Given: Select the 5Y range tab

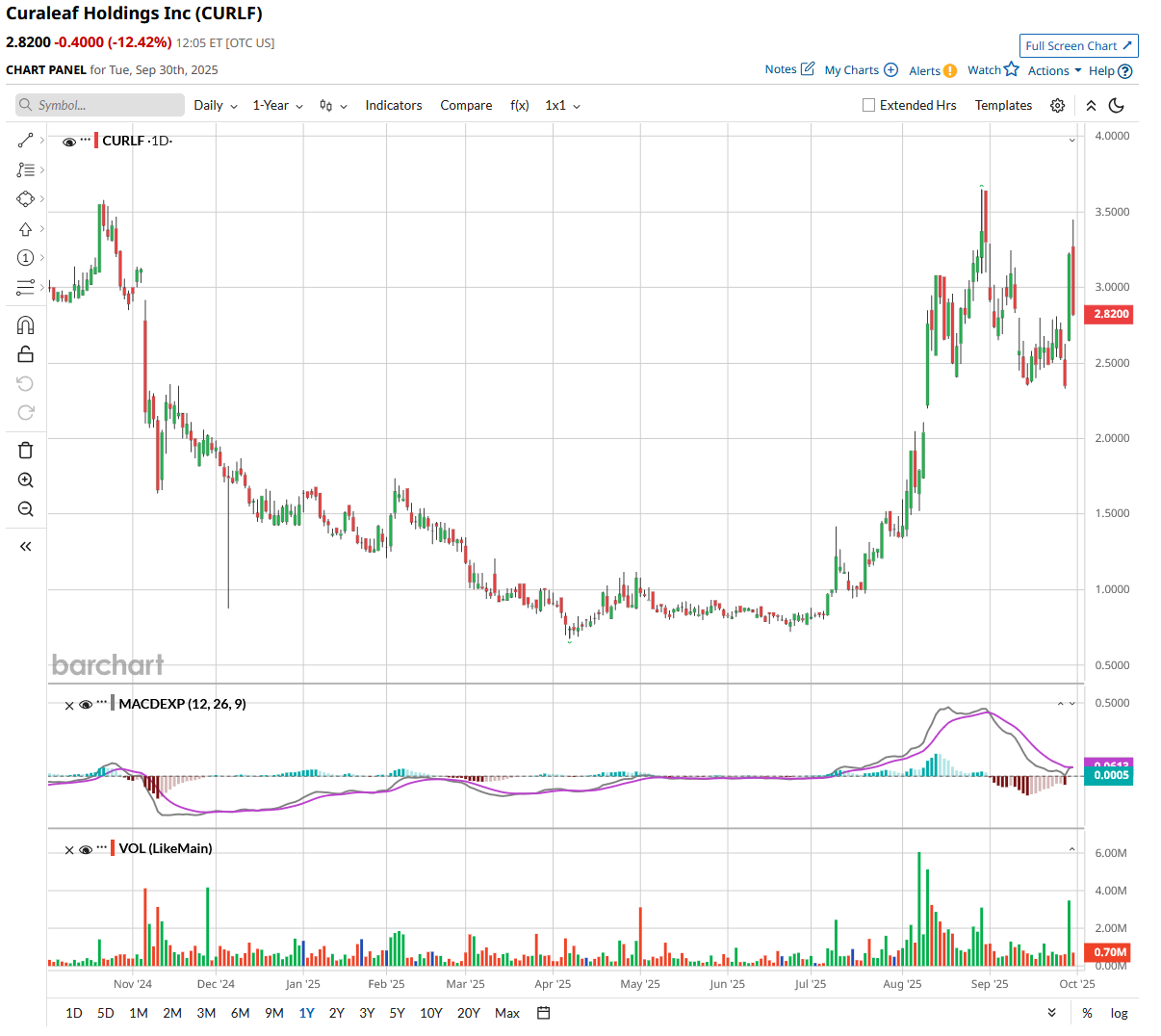Looking at the screenshot, I should click(x=398, y=1013).
